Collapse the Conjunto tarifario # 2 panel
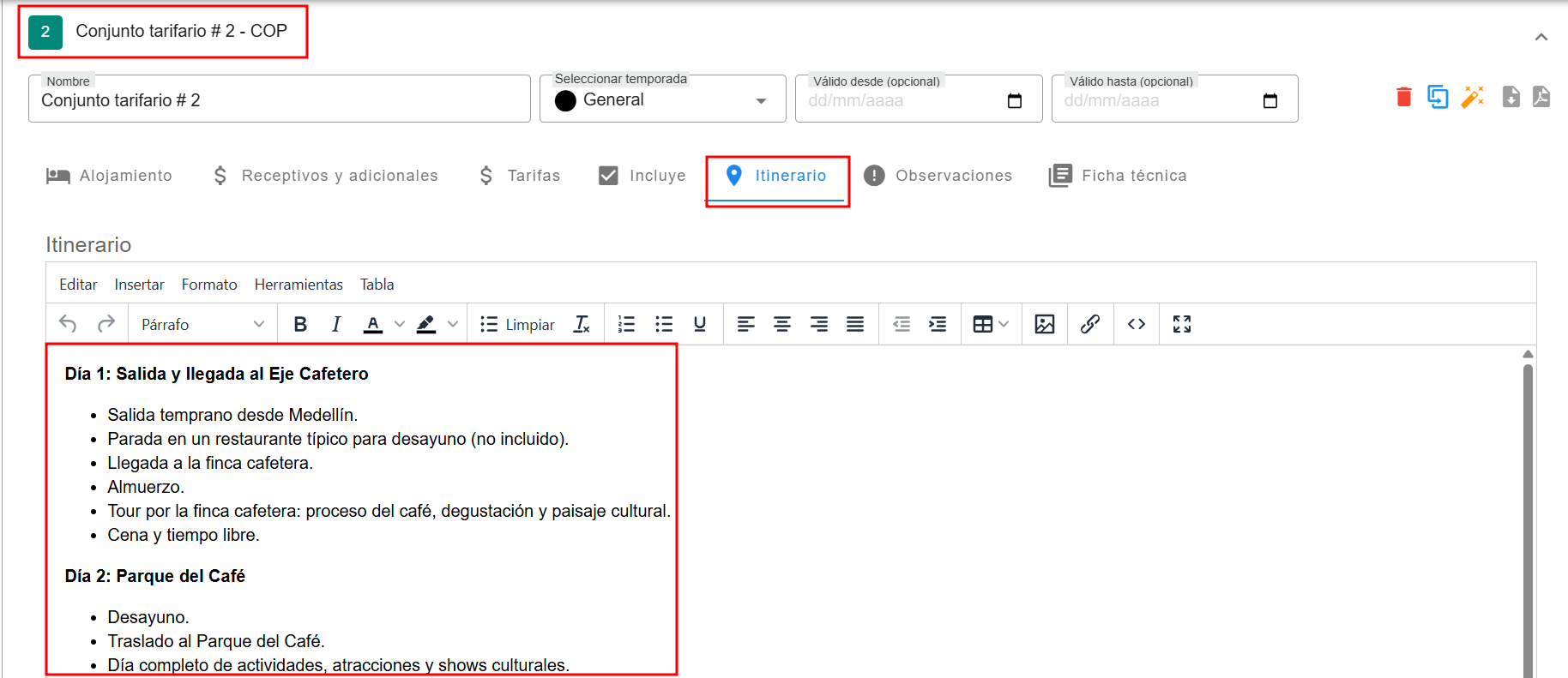The height and width of the screenshot is (678, 1568). pyautogui.click(x=1541, y=37)
